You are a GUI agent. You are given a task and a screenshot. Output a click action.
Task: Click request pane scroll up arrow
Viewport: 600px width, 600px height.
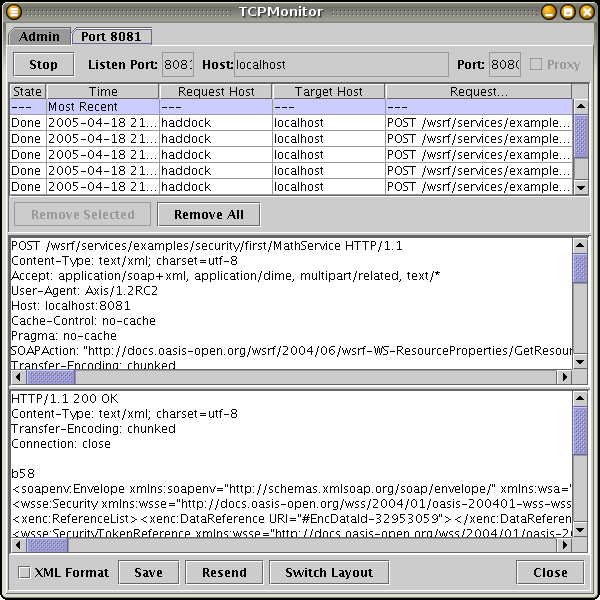[x=580, y=245]
